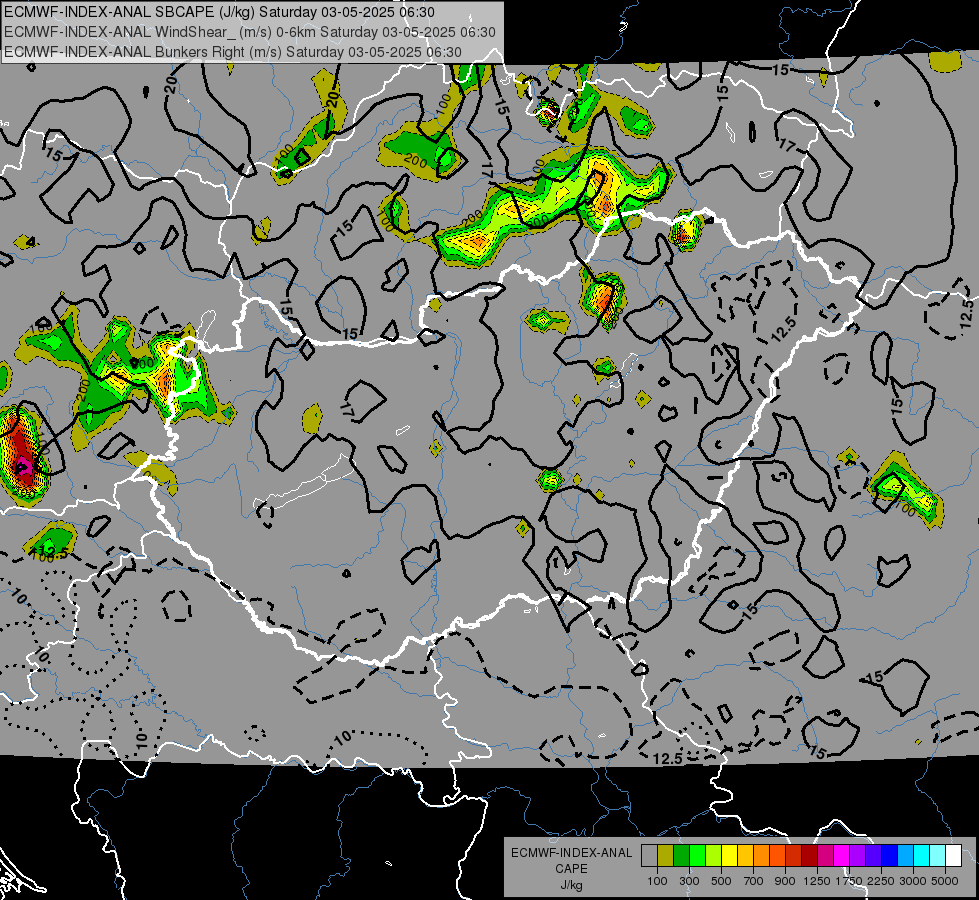Pick the pink-magenta swatch after 1250

point(825,856)
